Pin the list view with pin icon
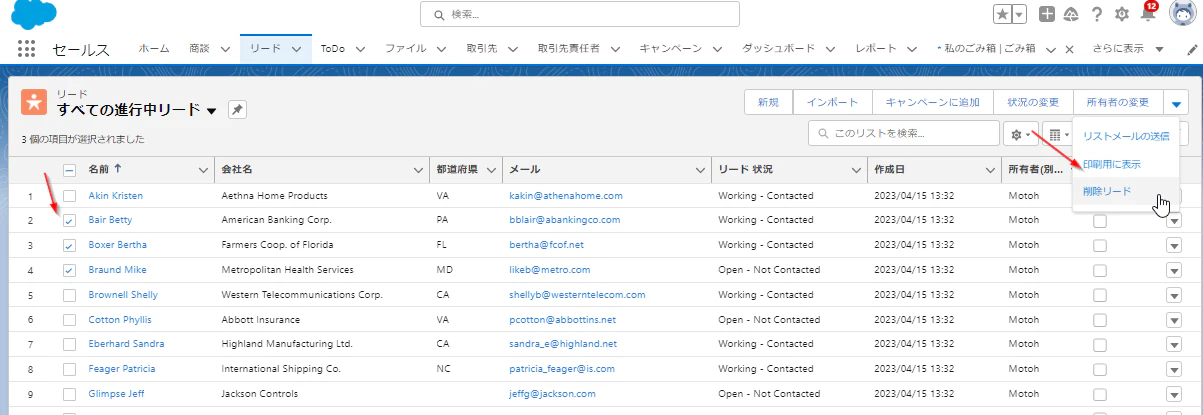1203x415 pixels. 237,110
